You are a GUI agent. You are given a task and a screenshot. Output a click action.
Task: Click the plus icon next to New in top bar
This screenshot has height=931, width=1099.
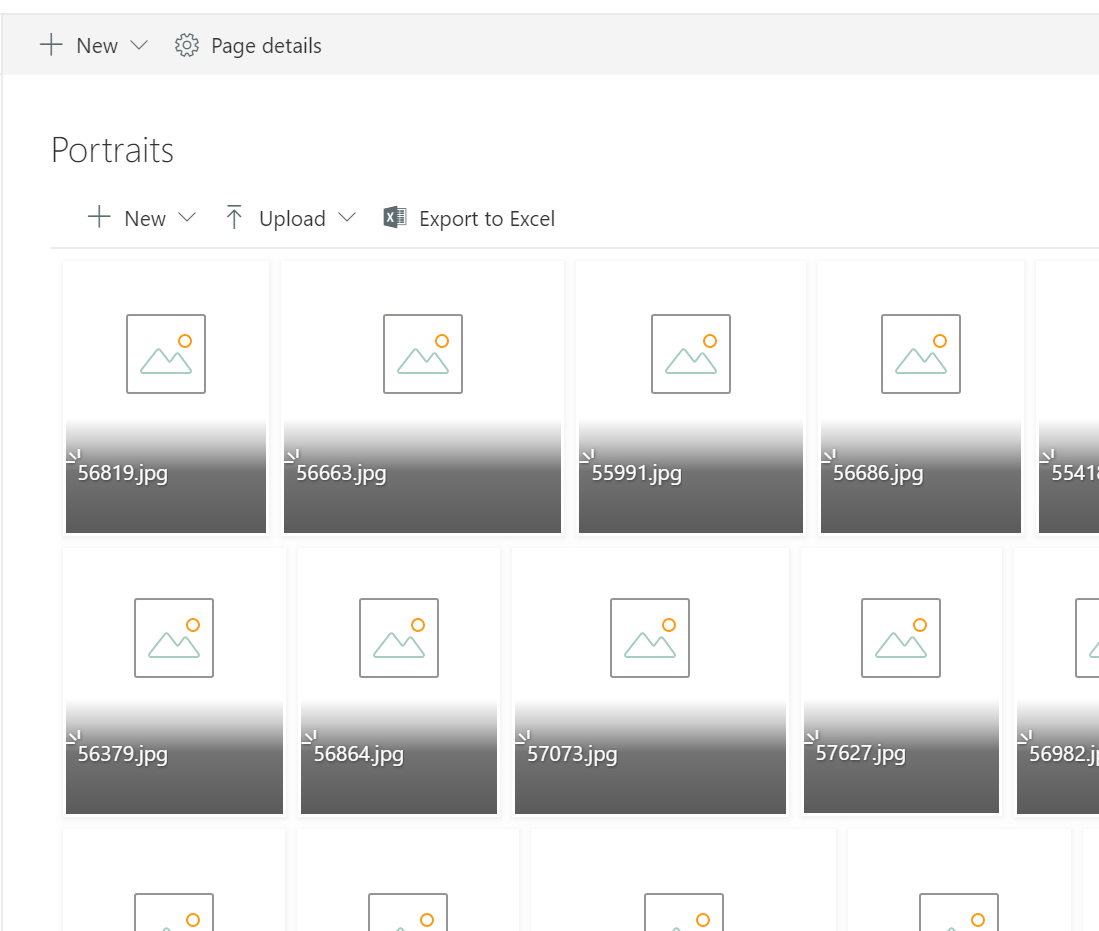pos(51,45)
